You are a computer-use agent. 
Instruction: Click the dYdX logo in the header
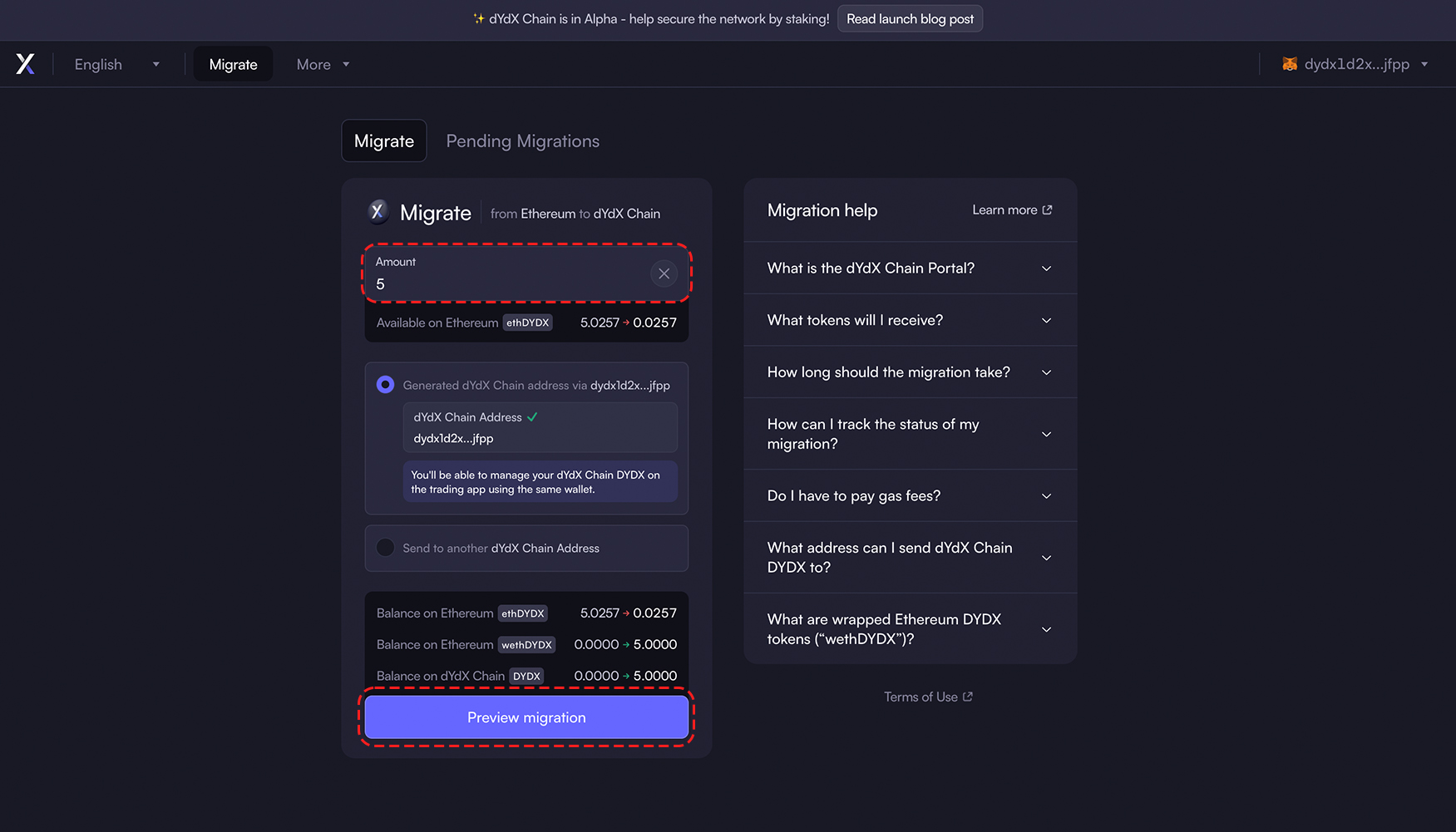pyautogui.click(x=26, y=64)
